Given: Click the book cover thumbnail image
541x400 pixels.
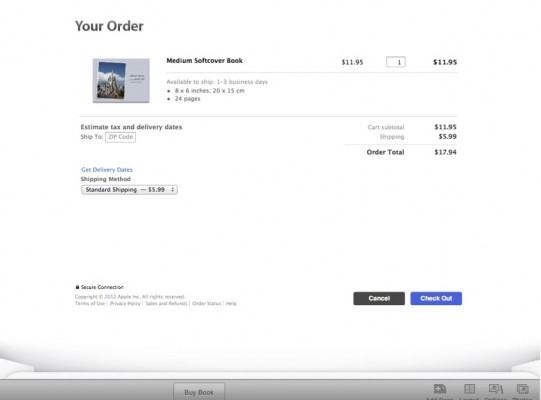Looking at the screenshot, I should click(x=121, y=80).
